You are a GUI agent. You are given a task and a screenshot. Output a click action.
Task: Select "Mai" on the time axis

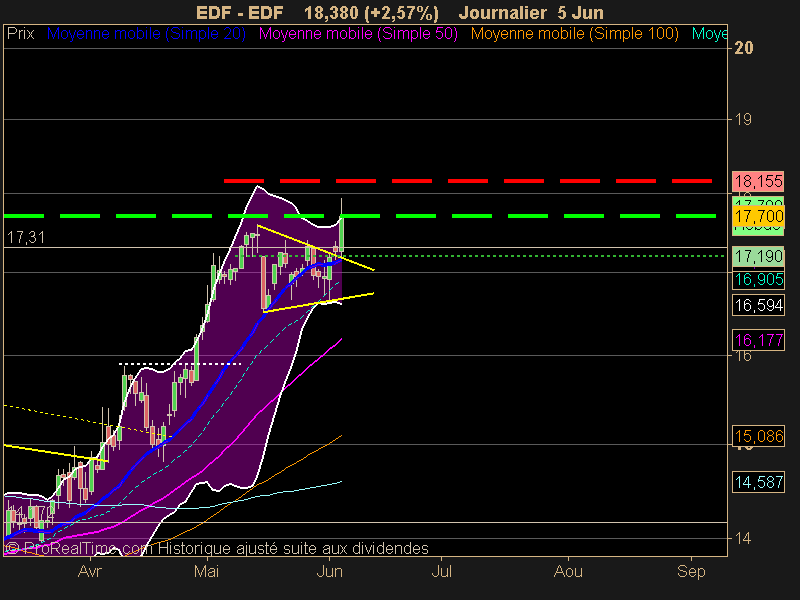click(207, 571)
